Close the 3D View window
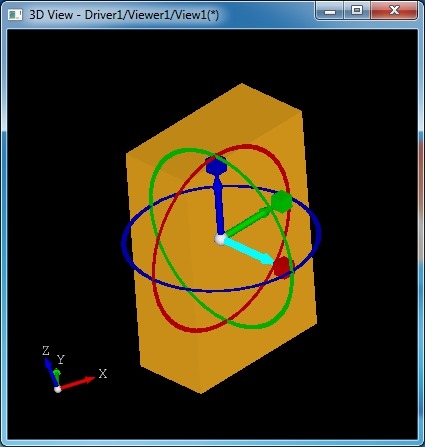 click(394, 11)
